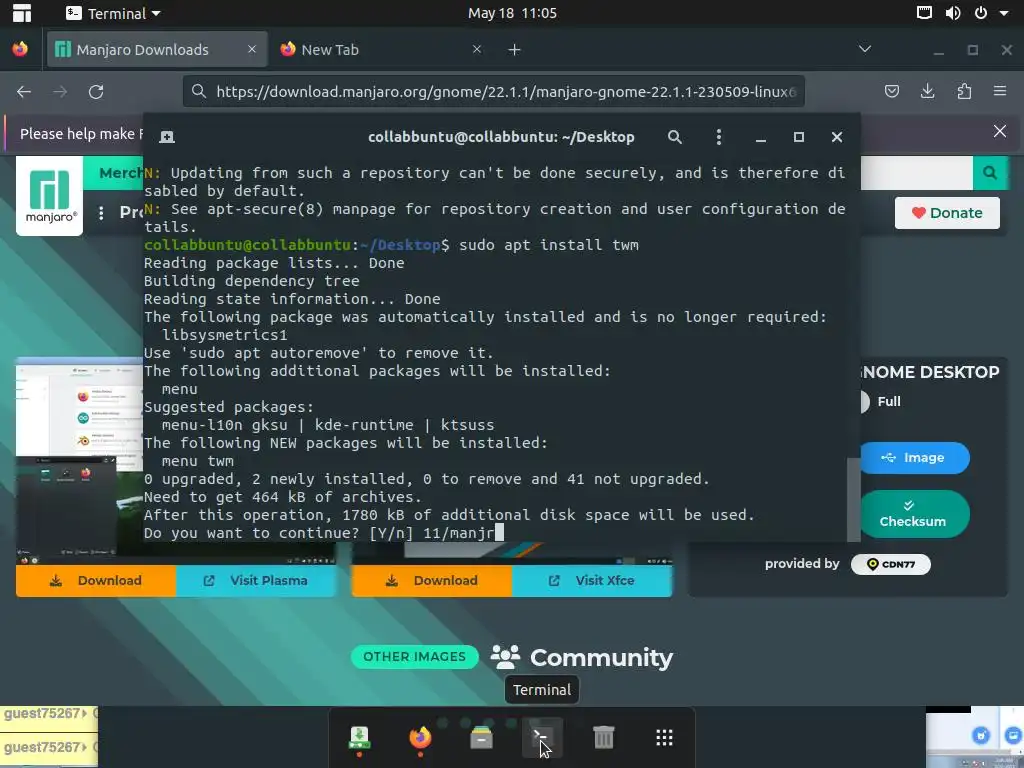This screenshot has height=768, width=1024.
Task: Click the OTHER IMAGES badge
Action: pos(415,656)
